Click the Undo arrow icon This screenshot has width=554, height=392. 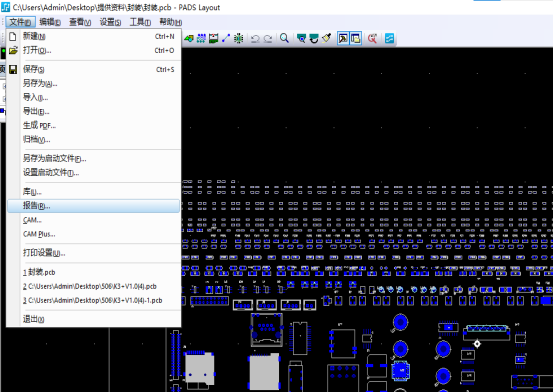click(x=255, y=38)
